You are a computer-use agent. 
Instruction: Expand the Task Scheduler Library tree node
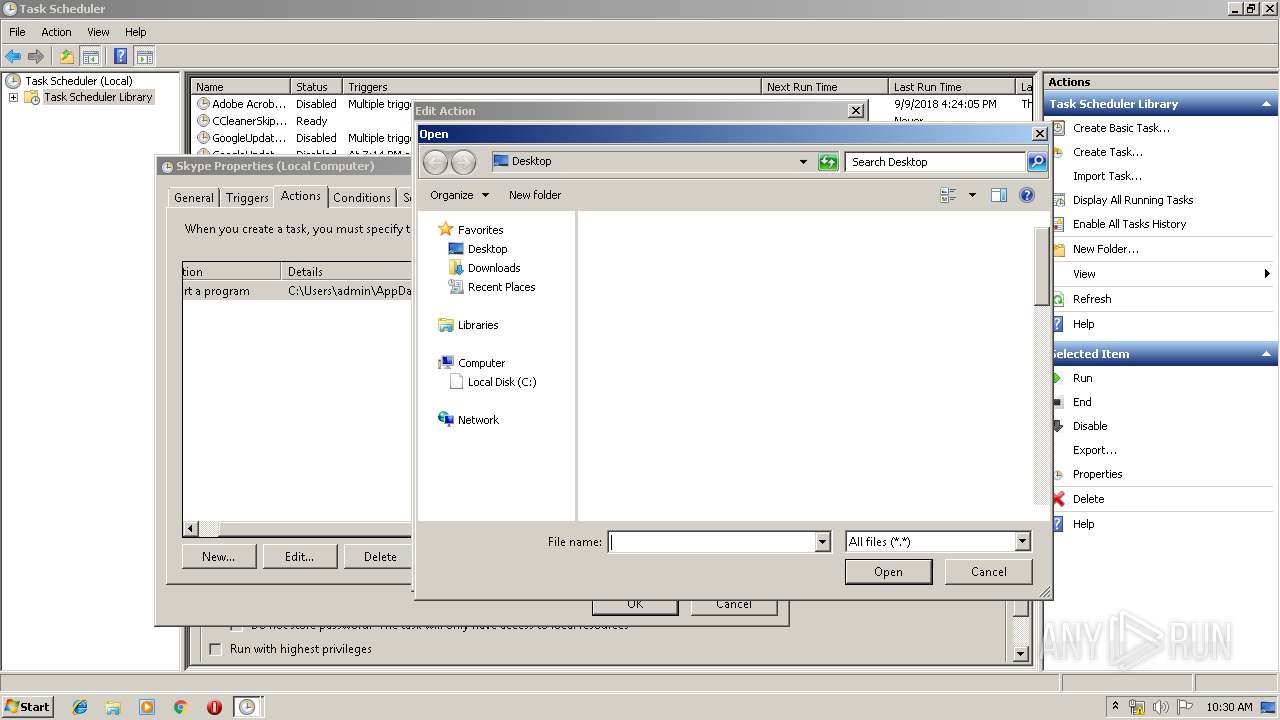13,98
